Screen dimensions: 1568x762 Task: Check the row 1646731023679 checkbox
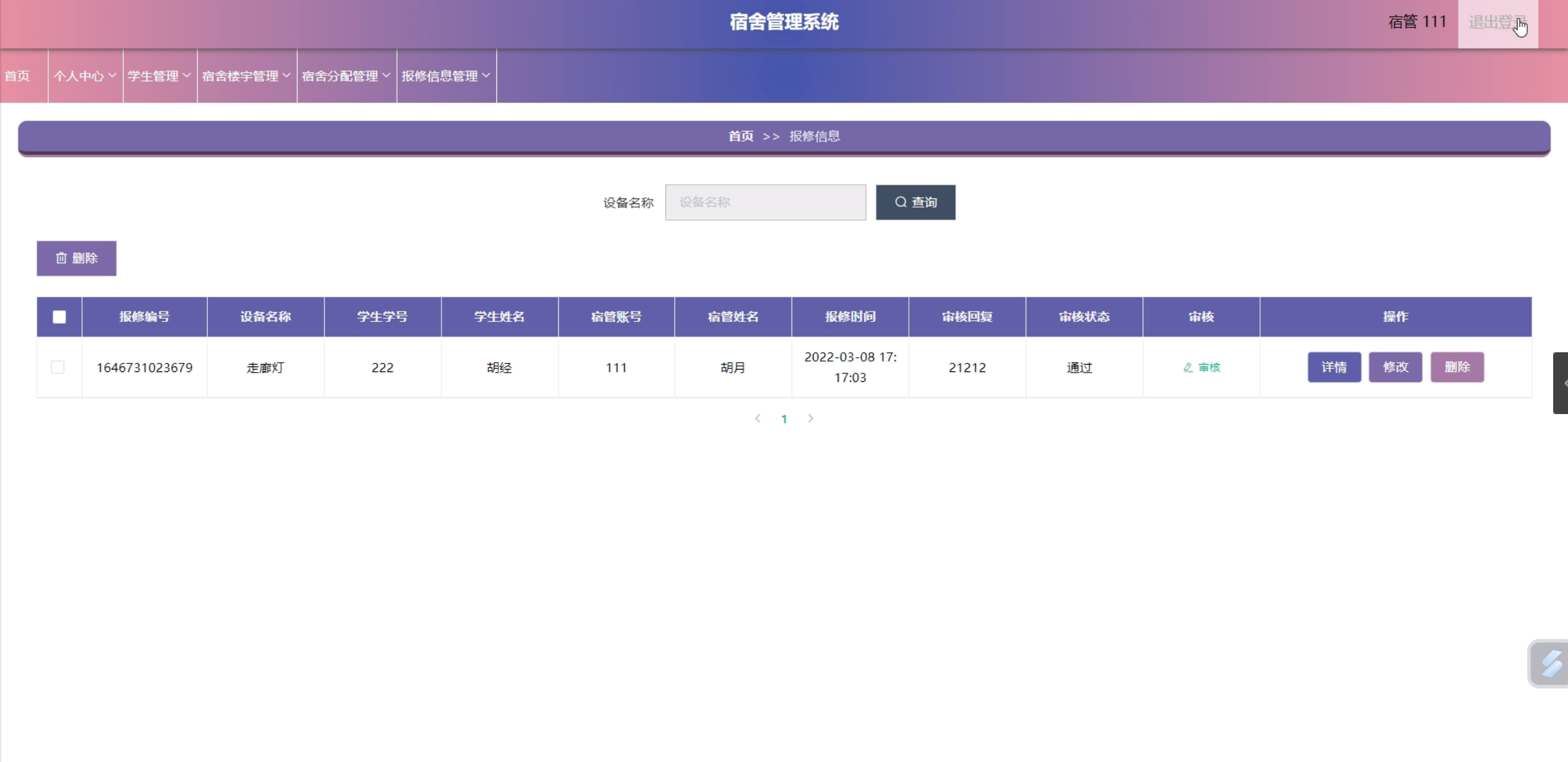[58, 367]
